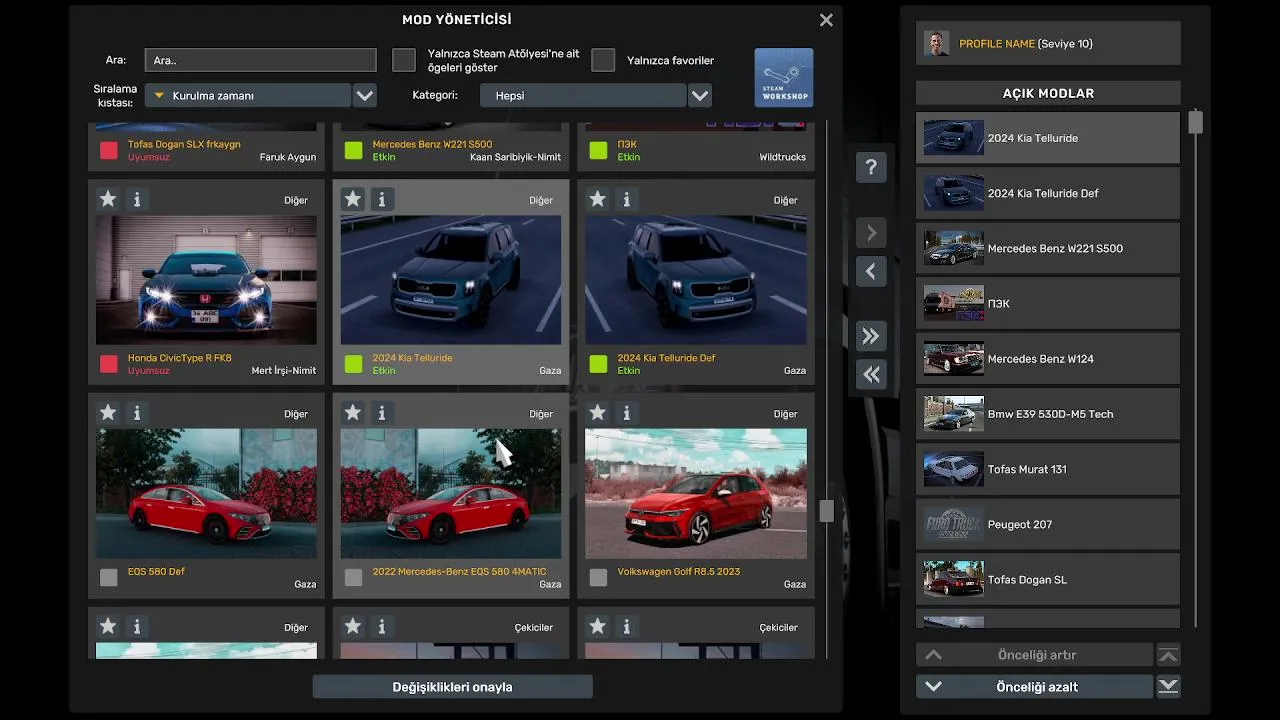
Task: Info icon of Mercedes-Benz EQS 580 4MATIC
Action: click(382, 412)
